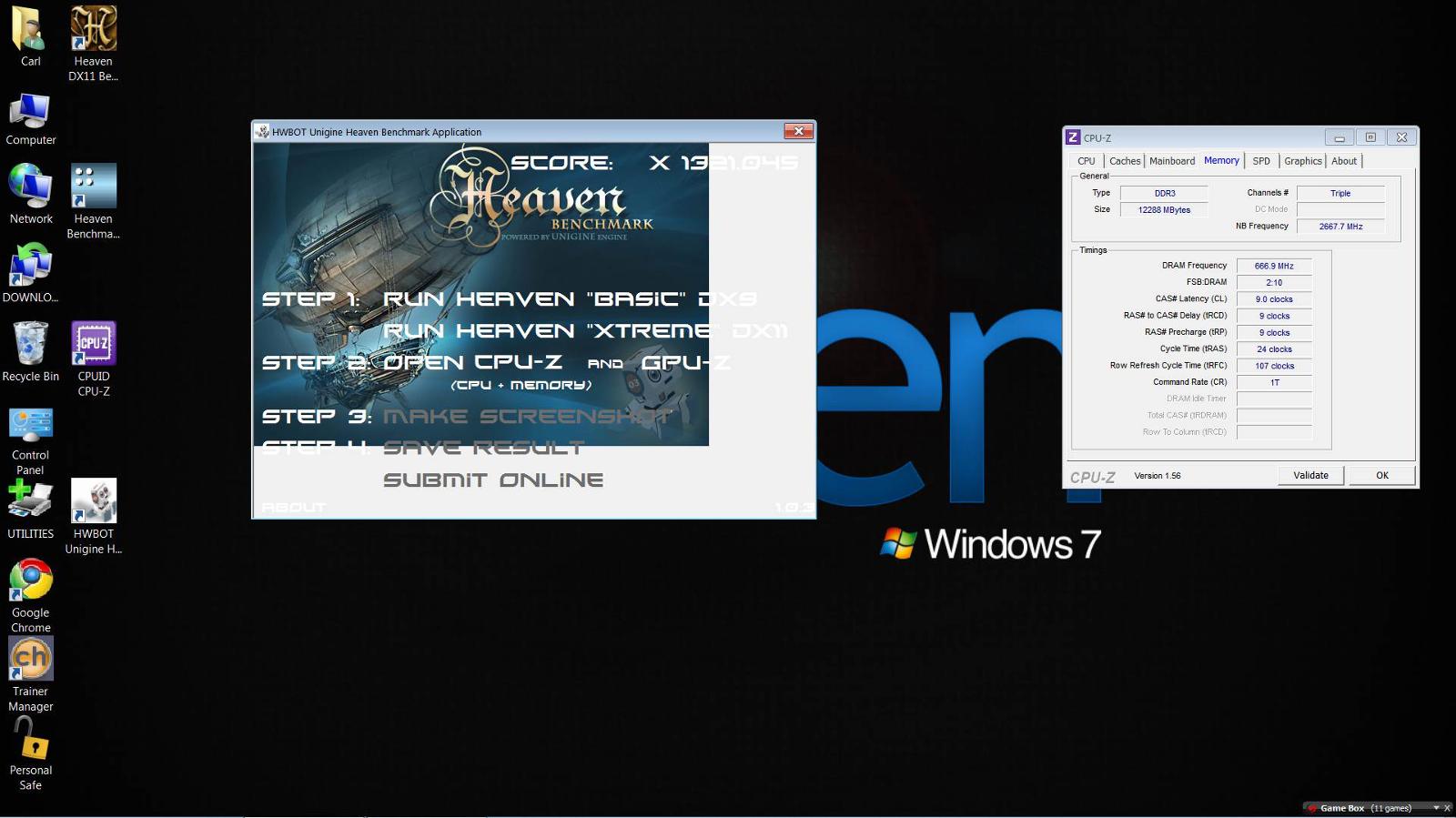The height and width of the screenshot is (818, 1456).
Task: Switch to the SPD tab in CPU-Z
Action: pos(1261,161)
